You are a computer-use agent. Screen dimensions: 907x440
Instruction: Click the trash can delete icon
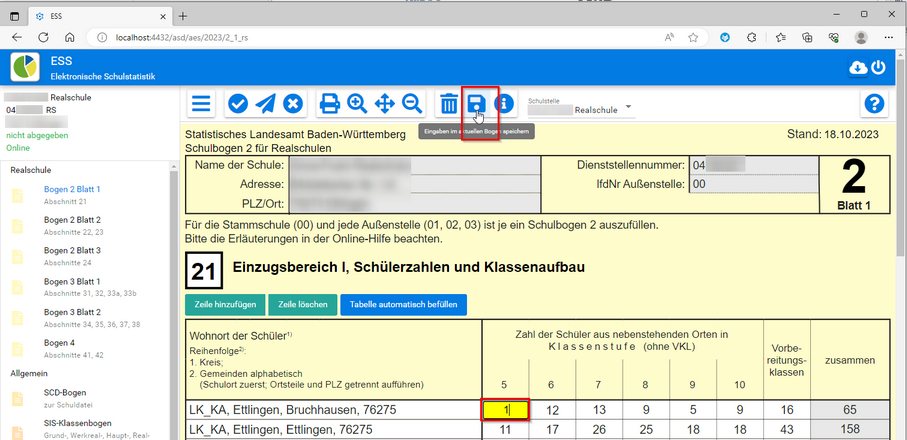click(449, 104)
